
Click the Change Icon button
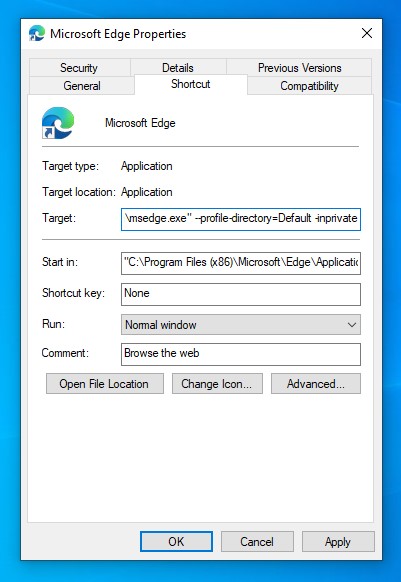[x=217, y=383]
